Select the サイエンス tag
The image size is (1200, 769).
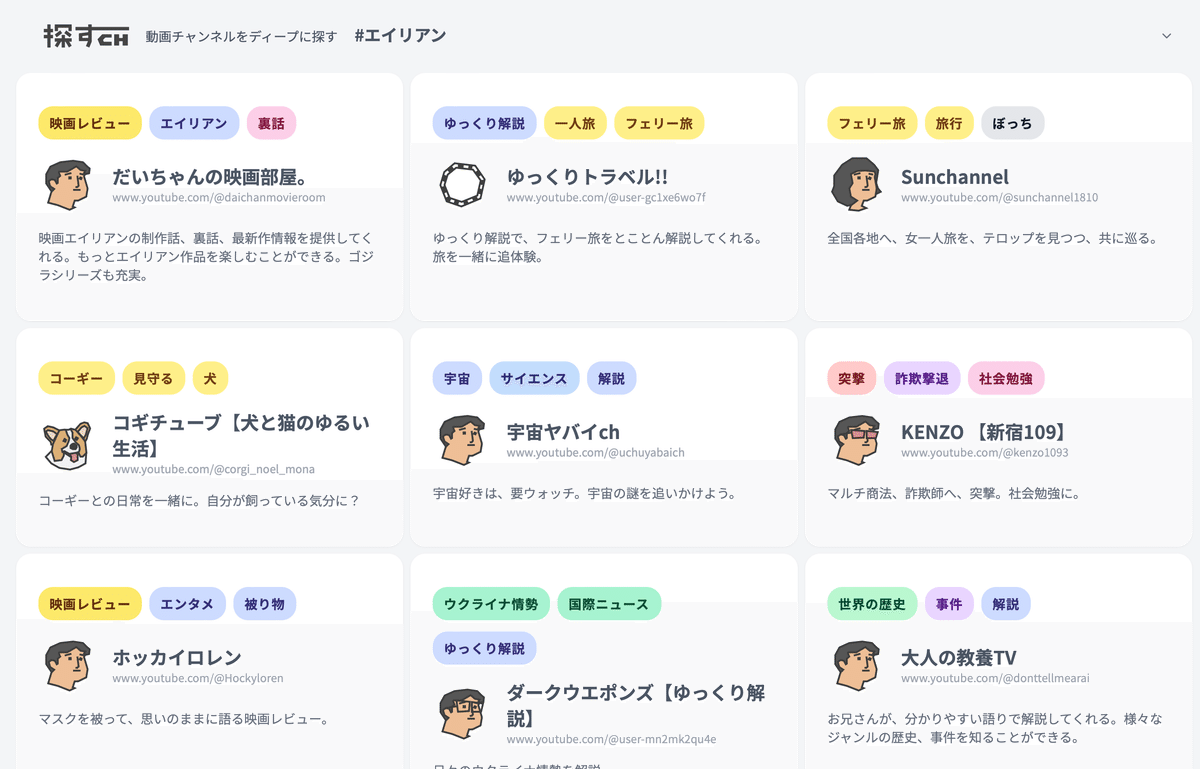pos(534,378)
